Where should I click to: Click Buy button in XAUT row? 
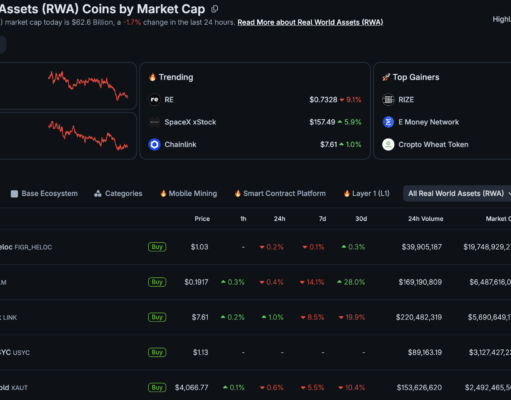157,387
